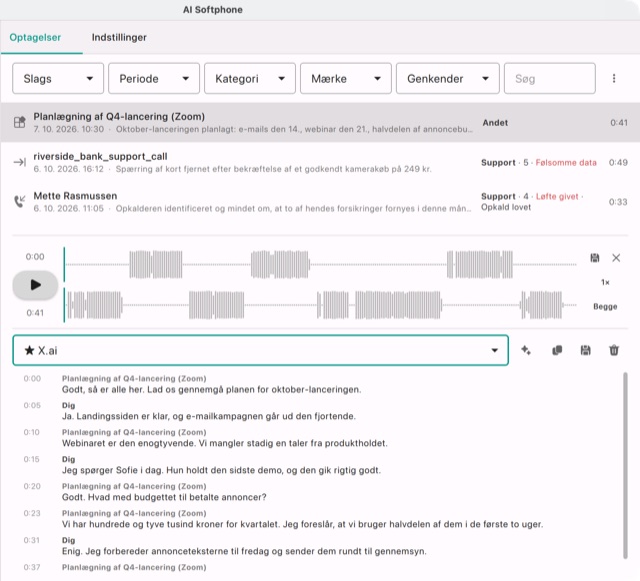Click the Opkald lovet tag
640x581 pixels.
pos(506,207)
